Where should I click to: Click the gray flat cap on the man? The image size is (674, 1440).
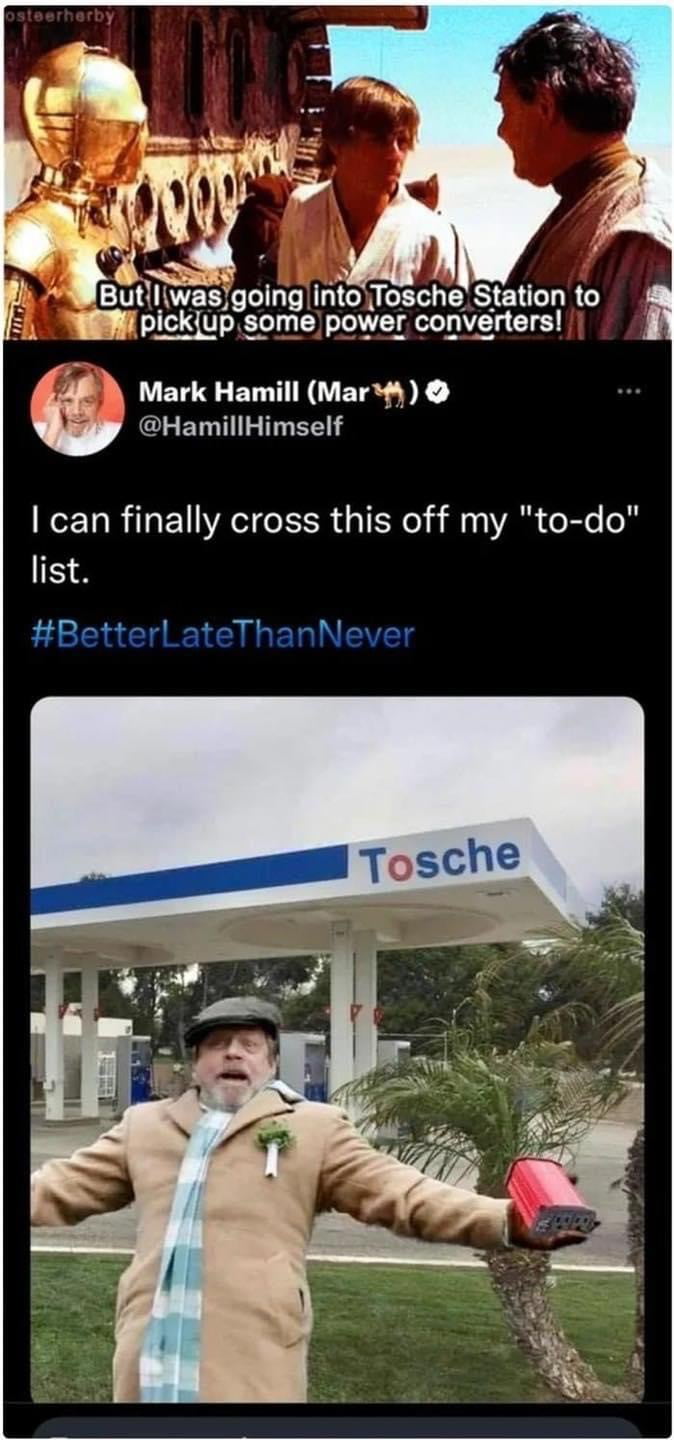click(x=233, y=1018)
